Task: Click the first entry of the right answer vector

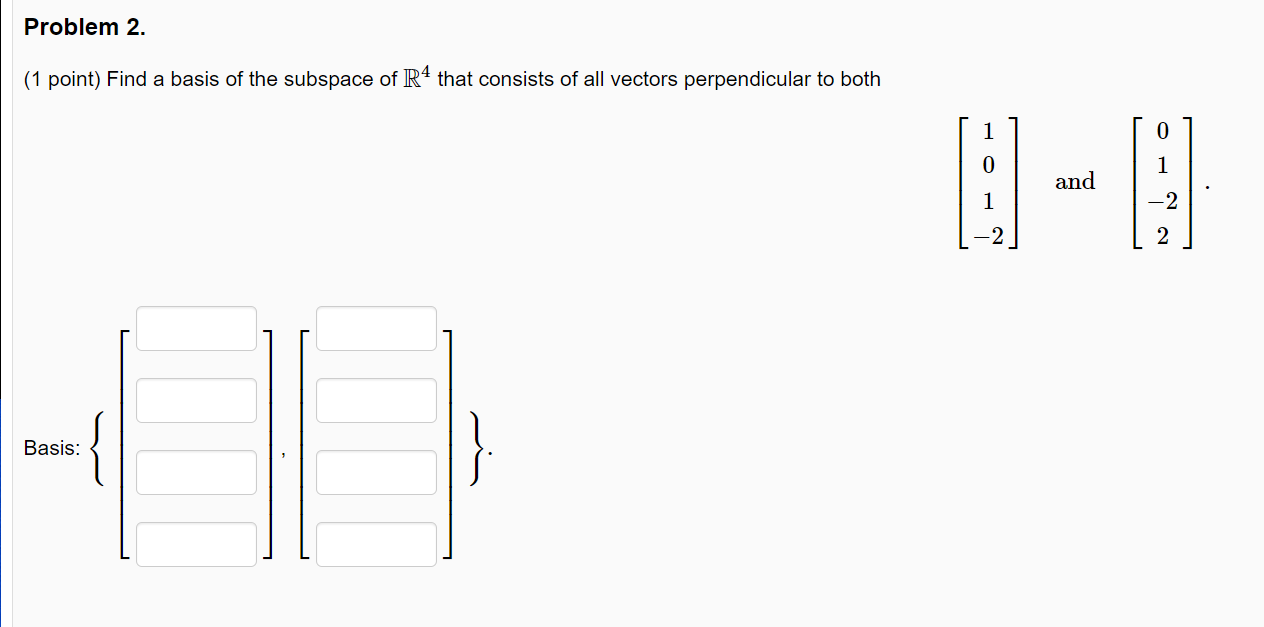Action: click(376, 328)
